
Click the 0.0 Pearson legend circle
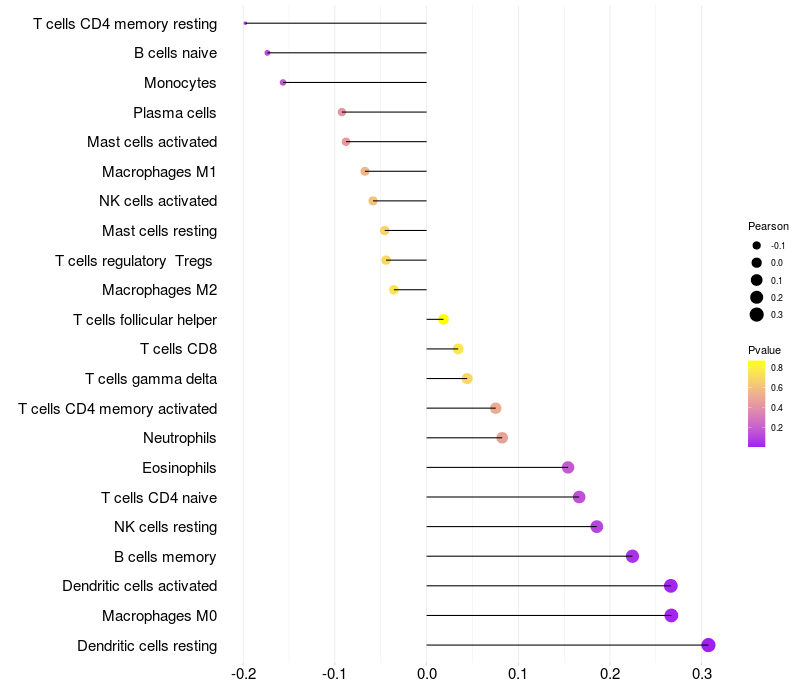[x=757, y=262]
